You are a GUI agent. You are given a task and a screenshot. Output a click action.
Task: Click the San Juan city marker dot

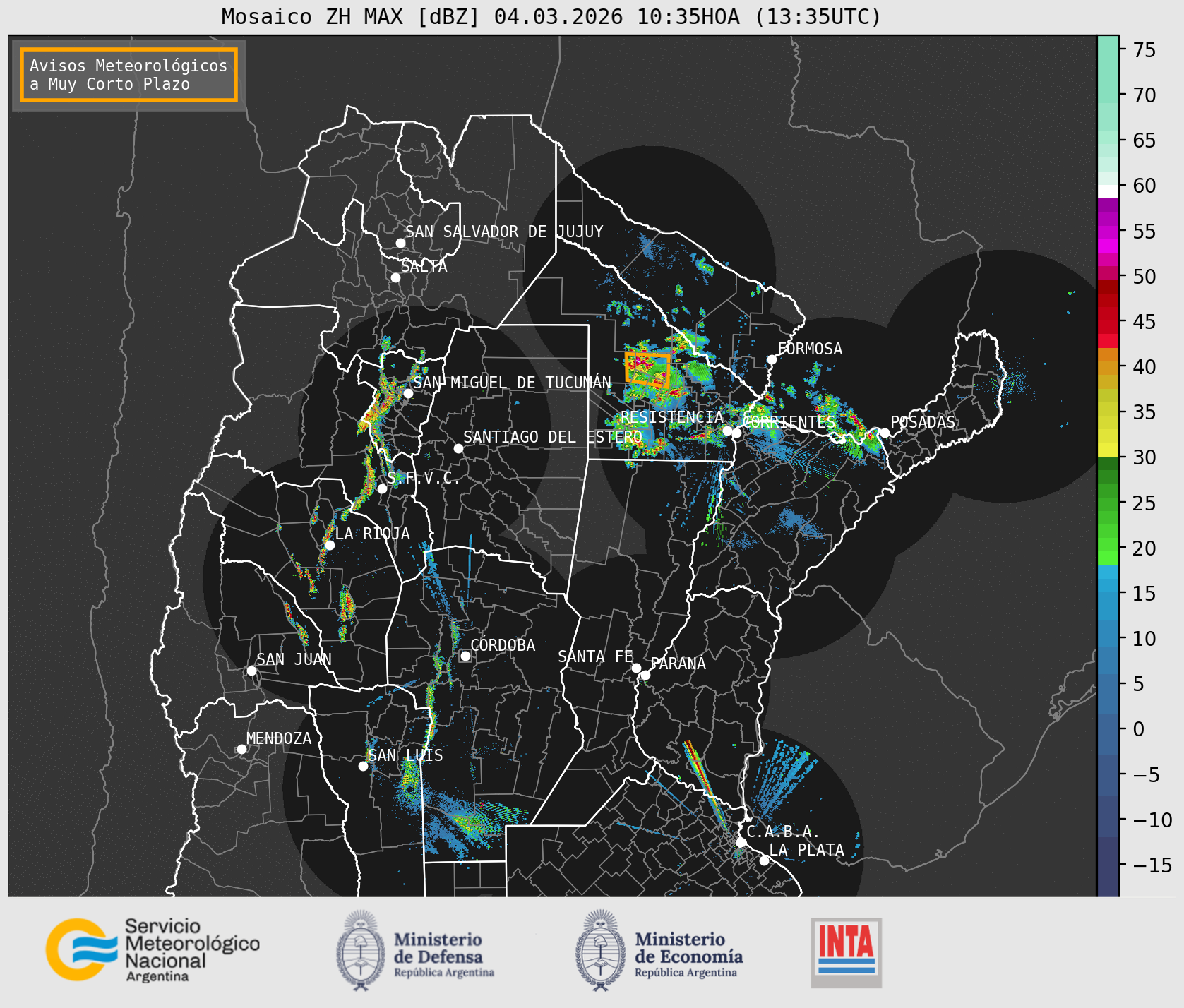[251, 671]
